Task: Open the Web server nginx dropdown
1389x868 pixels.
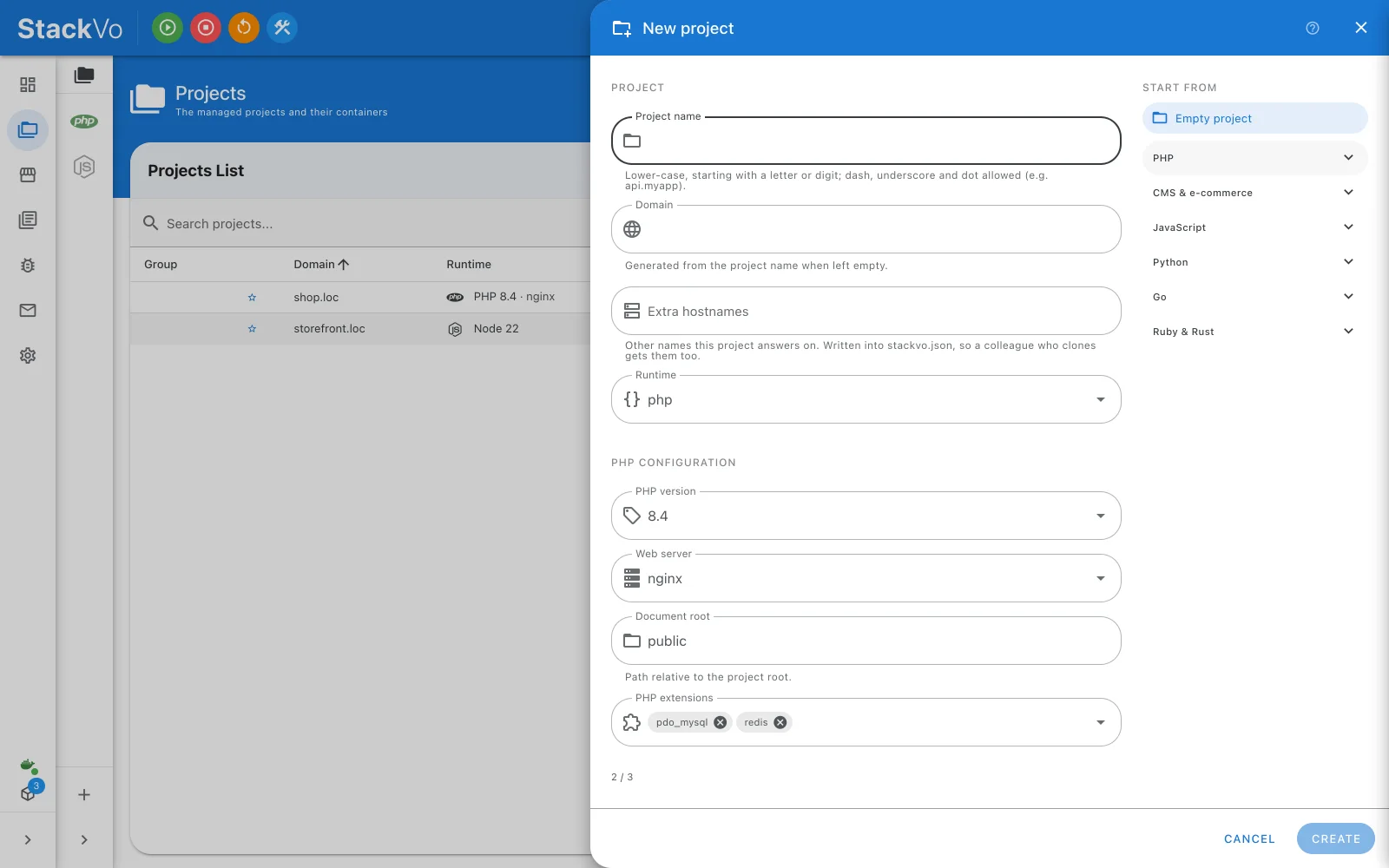Action: pyautogui.click(x=866, y=578)
